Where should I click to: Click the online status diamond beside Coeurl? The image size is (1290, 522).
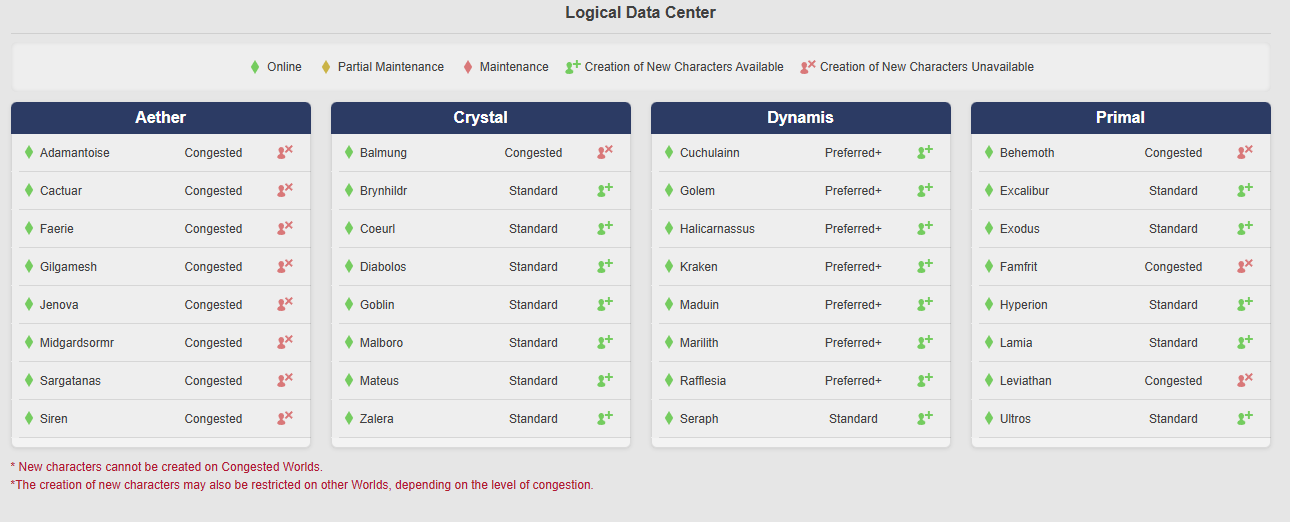coord(349,228)
